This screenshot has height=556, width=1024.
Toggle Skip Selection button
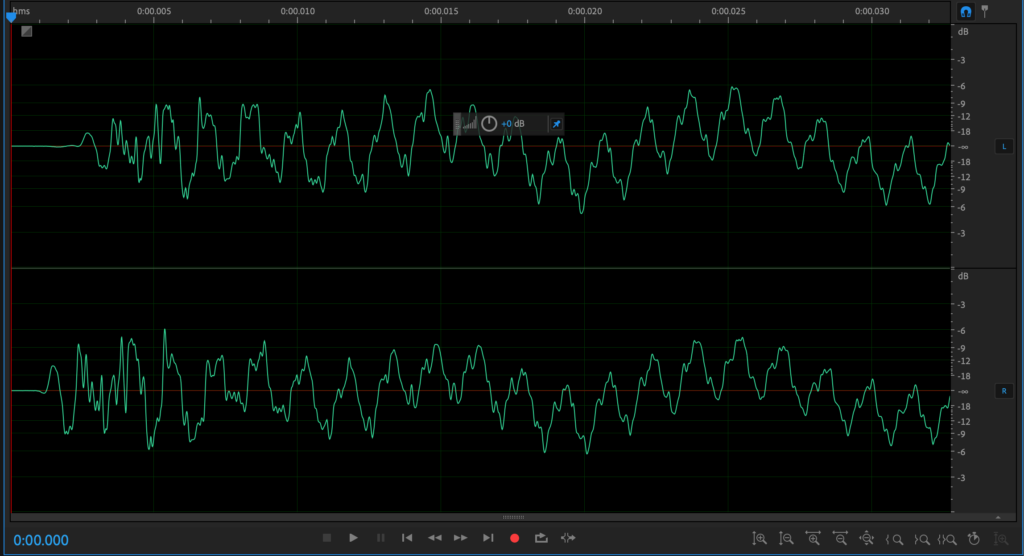(x=568, y=538)
